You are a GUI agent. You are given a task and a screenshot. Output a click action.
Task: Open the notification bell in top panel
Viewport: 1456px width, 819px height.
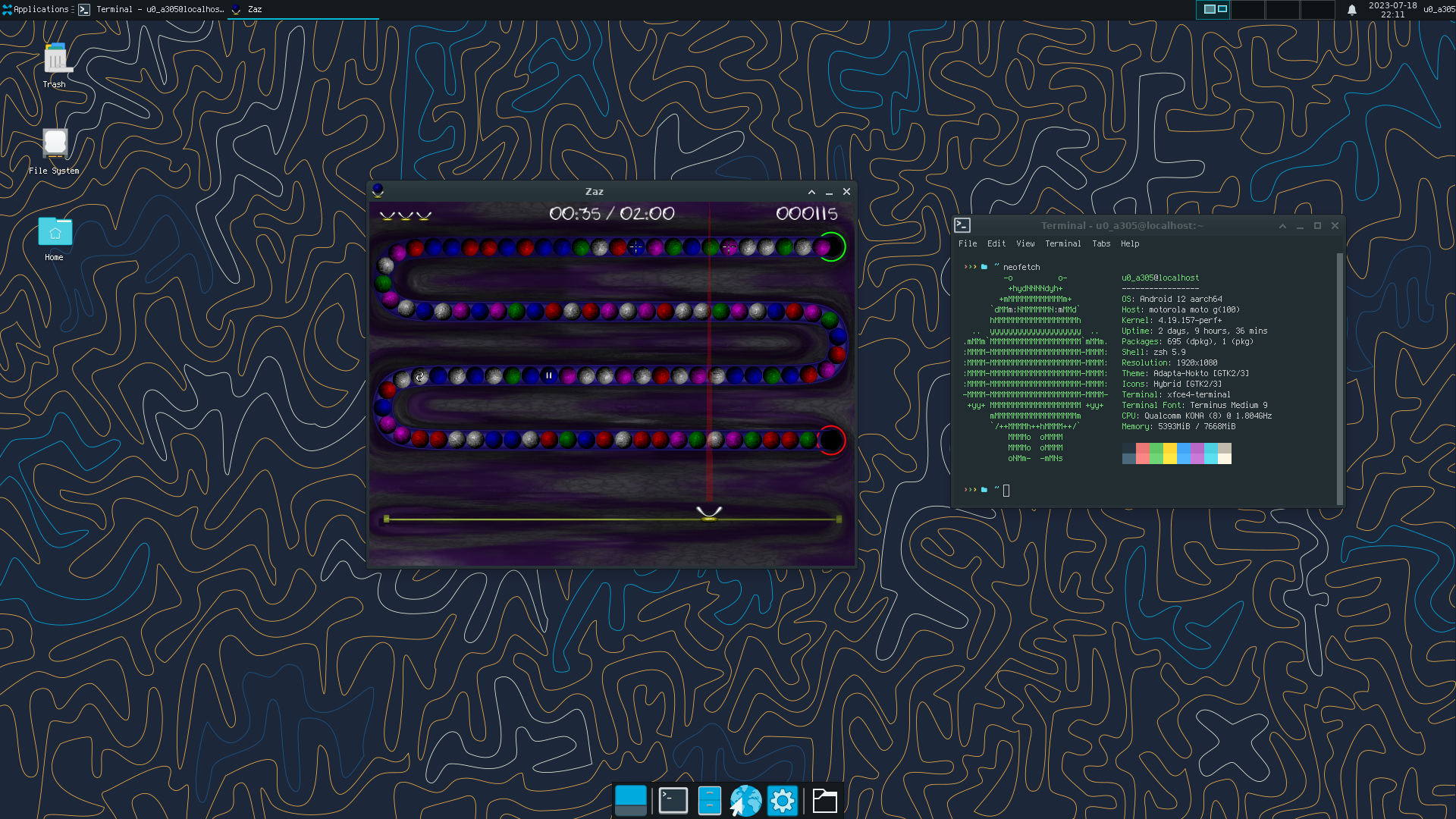tap(1351, 10)
